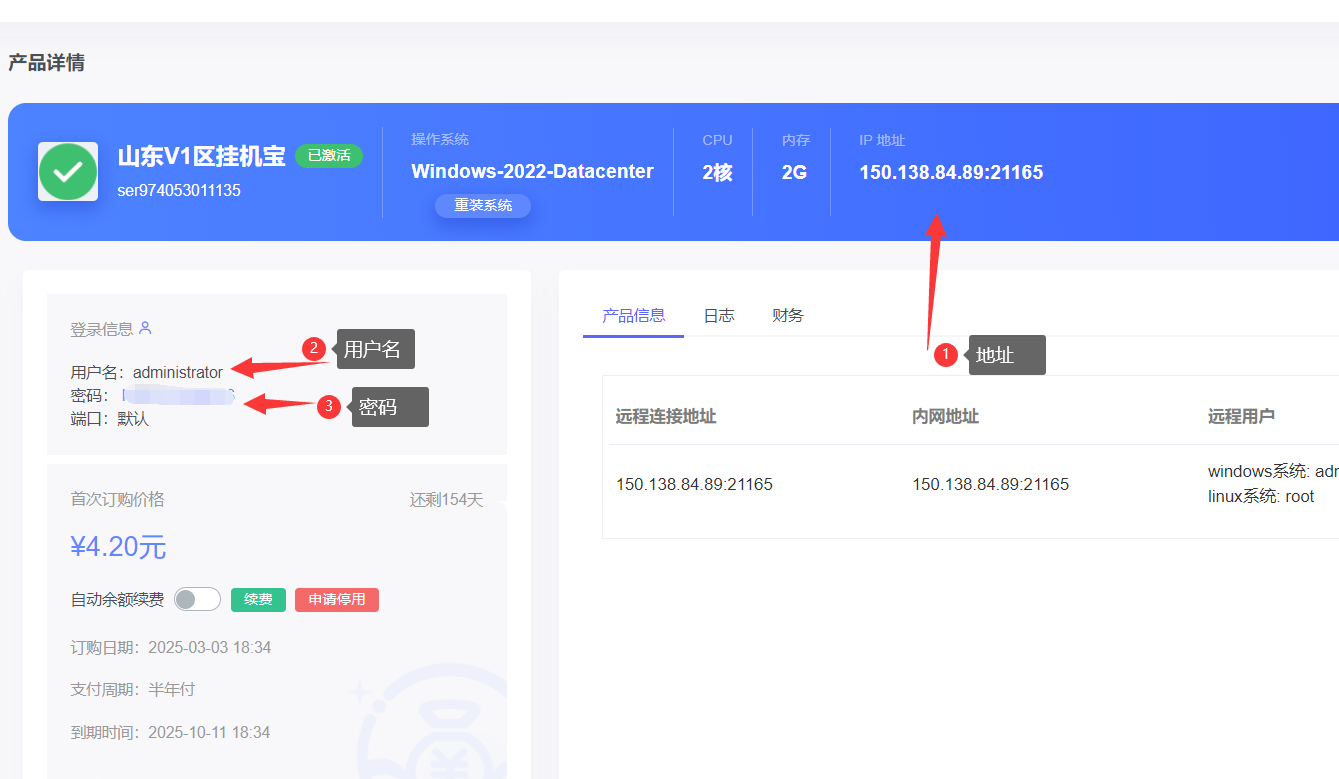Viewport: 1339px width, 779px height.
Task: Click the green 续费 button
Action: 258,599
